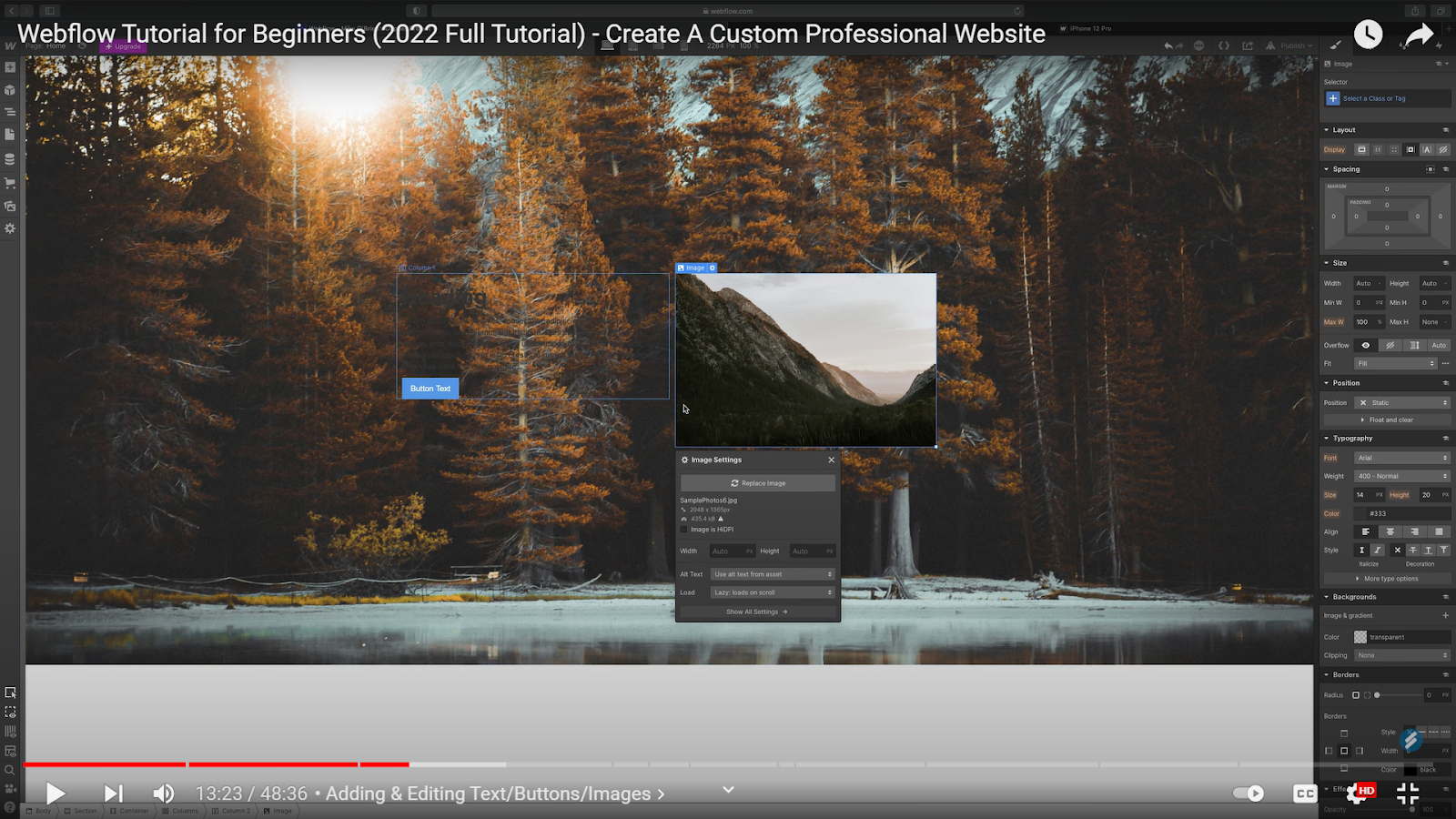Select the mountain image on canvas
Image resolution: width=1456 pixels, height=819 pixels.
[805, 359]
